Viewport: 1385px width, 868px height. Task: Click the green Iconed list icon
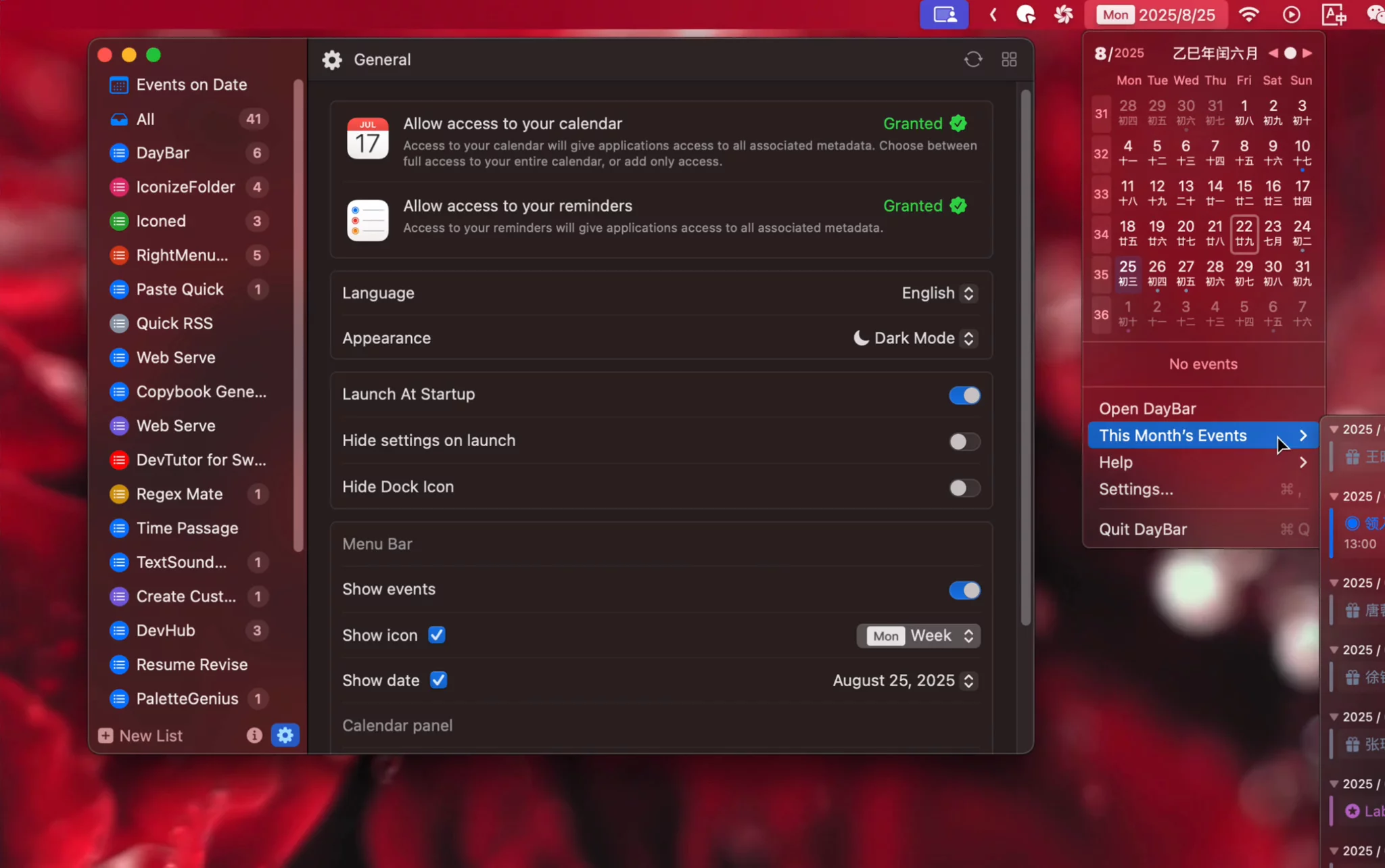119,221
